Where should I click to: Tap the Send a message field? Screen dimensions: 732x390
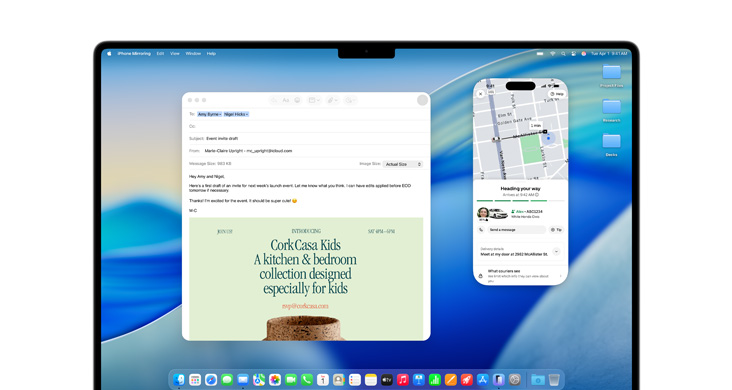click(516, 230)
